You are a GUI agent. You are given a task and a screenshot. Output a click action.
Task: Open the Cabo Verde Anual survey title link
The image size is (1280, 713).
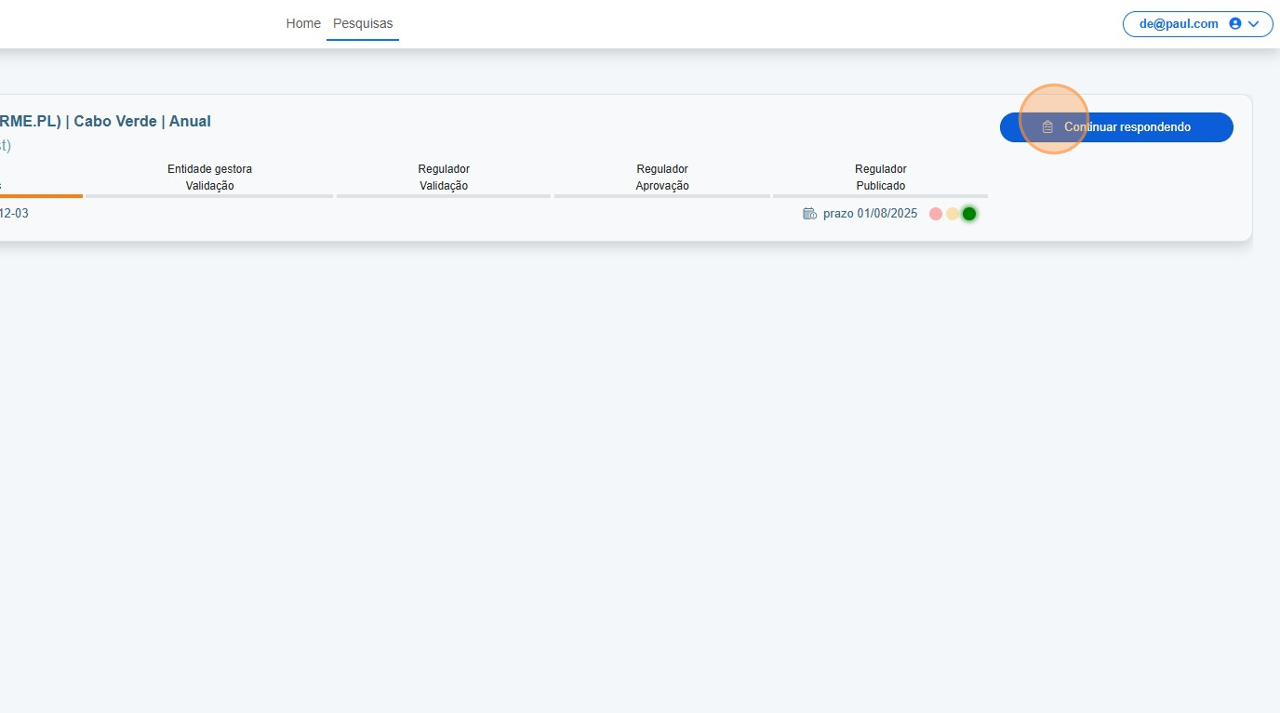105,120
